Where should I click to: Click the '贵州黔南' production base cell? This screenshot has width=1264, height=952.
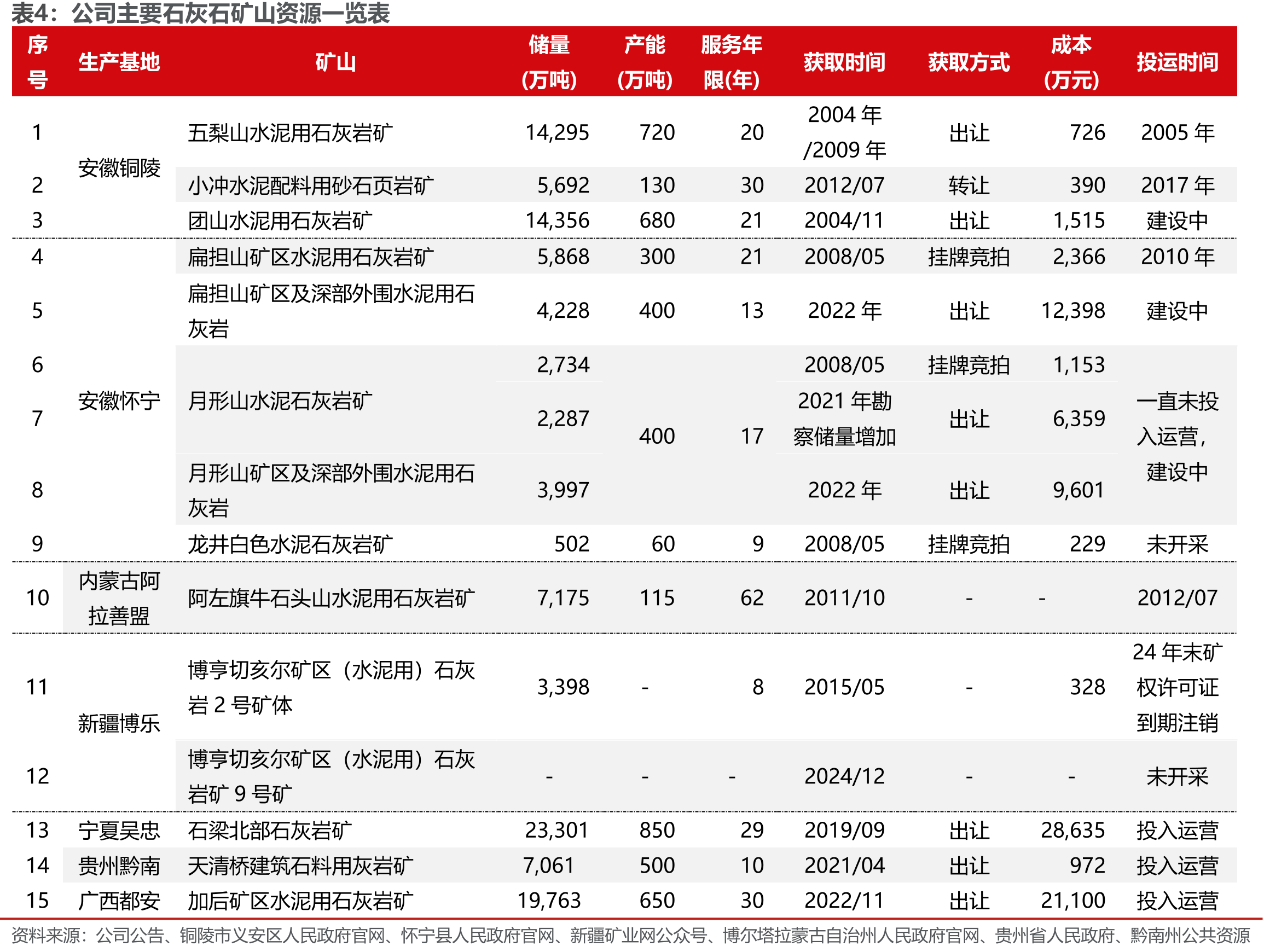pos(119,866)
